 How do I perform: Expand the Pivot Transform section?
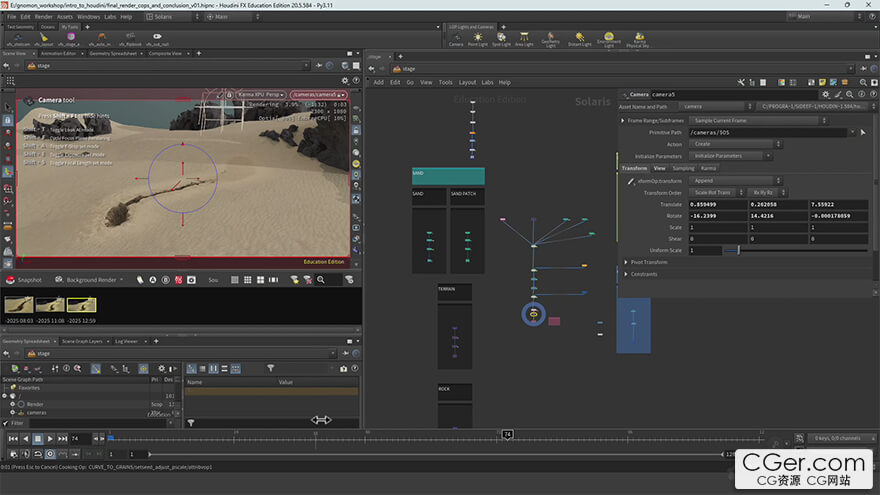click(x=626, y=262)
